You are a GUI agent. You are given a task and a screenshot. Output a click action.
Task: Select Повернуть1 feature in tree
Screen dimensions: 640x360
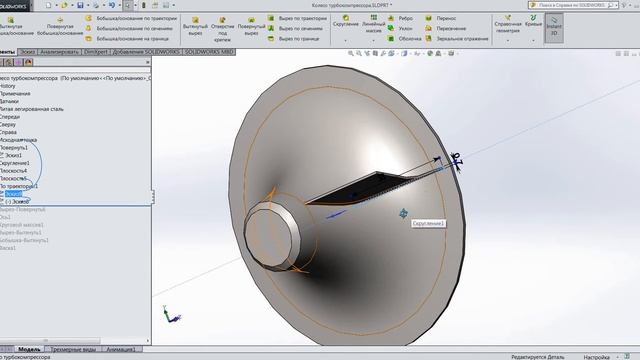click(14, 147)
